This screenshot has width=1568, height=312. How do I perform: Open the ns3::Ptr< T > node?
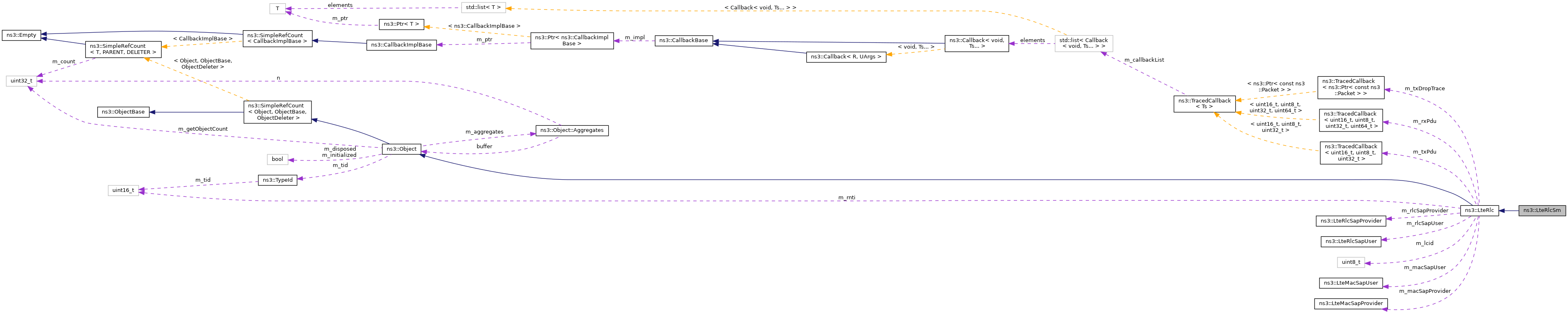[x=401, y=25]
